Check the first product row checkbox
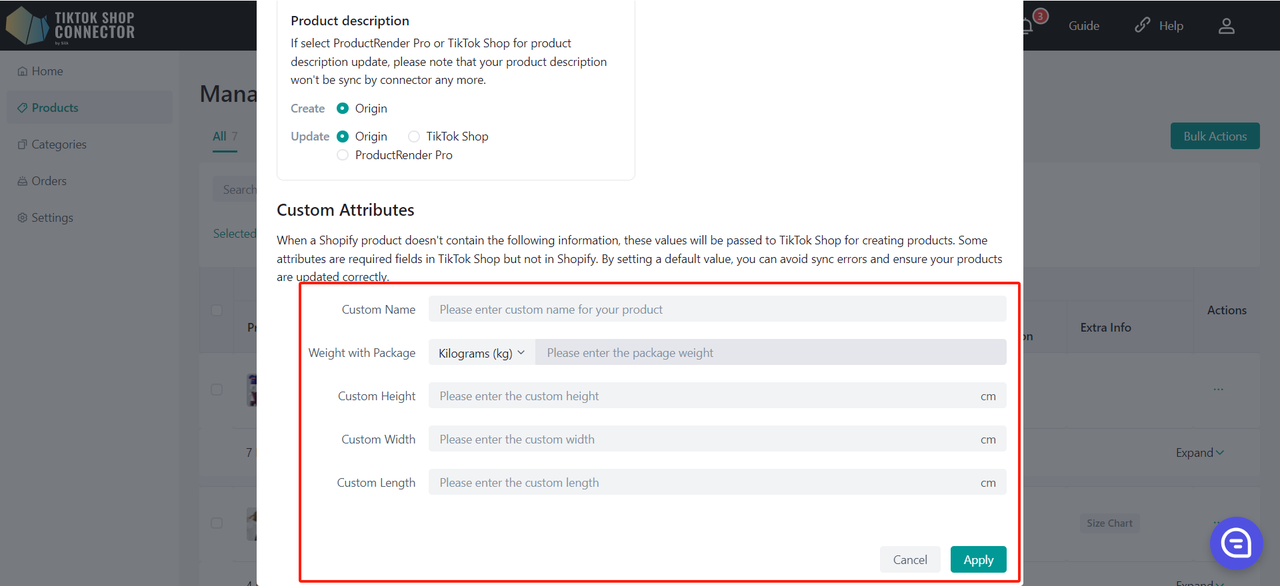 pos(216,389)
